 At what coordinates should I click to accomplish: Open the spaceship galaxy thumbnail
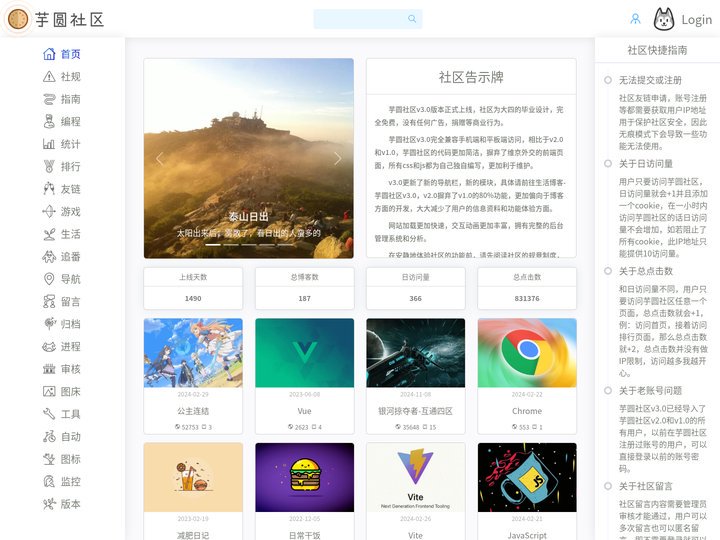click(416, 353)
